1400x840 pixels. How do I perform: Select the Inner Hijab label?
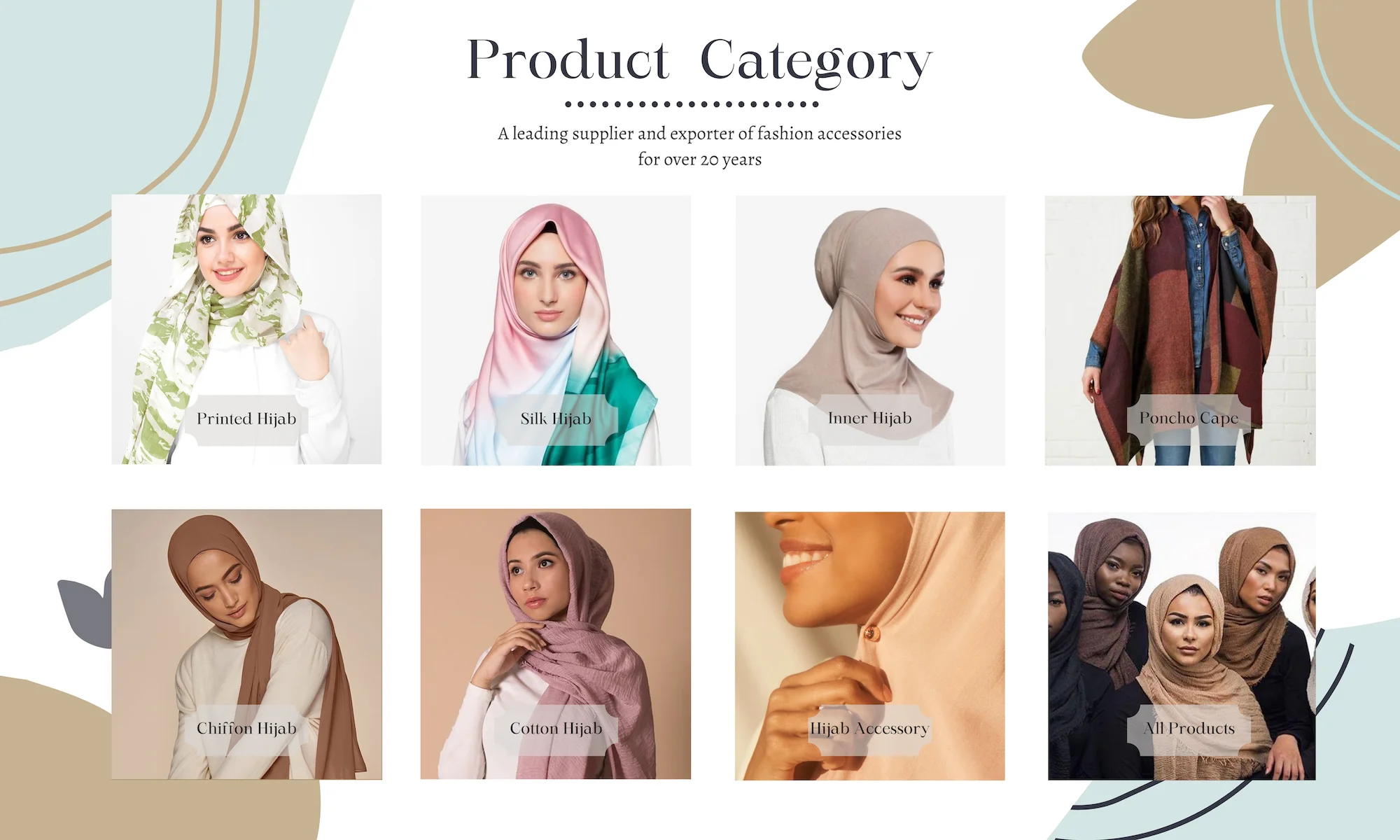(x=869, y=418)
